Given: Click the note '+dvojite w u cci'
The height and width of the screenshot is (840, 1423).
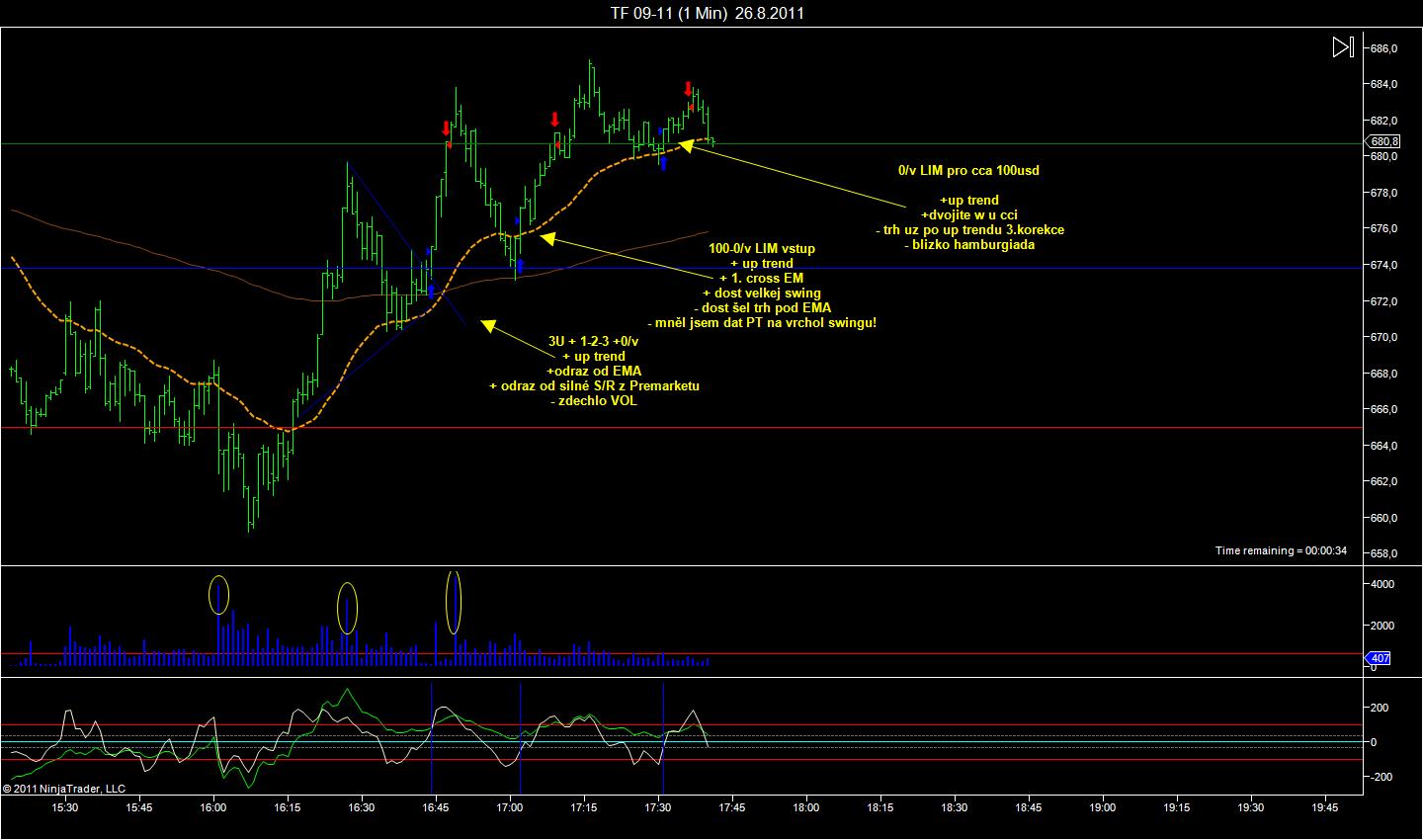Looking at the screenshot, I should 968,214.
